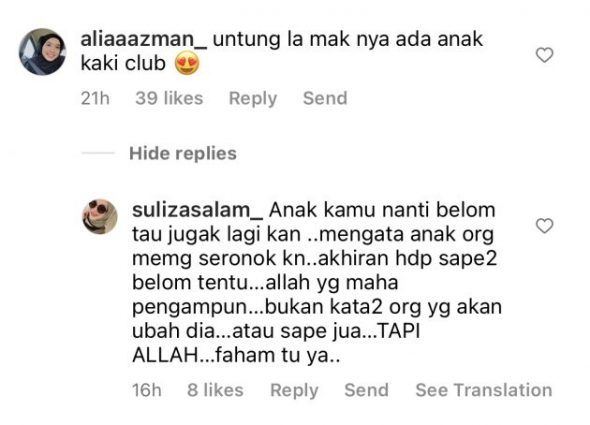Show translation via See Translation
The height and width of the screenshot is (425, 590).
coord(484,390)
